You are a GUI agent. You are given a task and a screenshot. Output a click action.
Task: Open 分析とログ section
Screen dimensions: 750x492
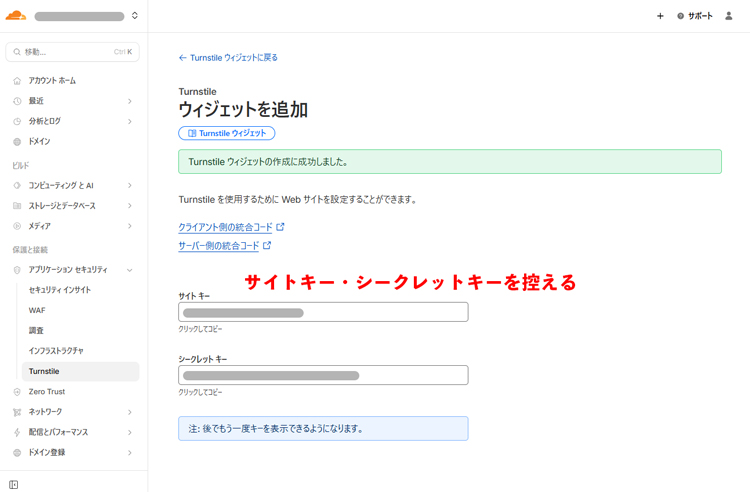click(x=44, y=121)
